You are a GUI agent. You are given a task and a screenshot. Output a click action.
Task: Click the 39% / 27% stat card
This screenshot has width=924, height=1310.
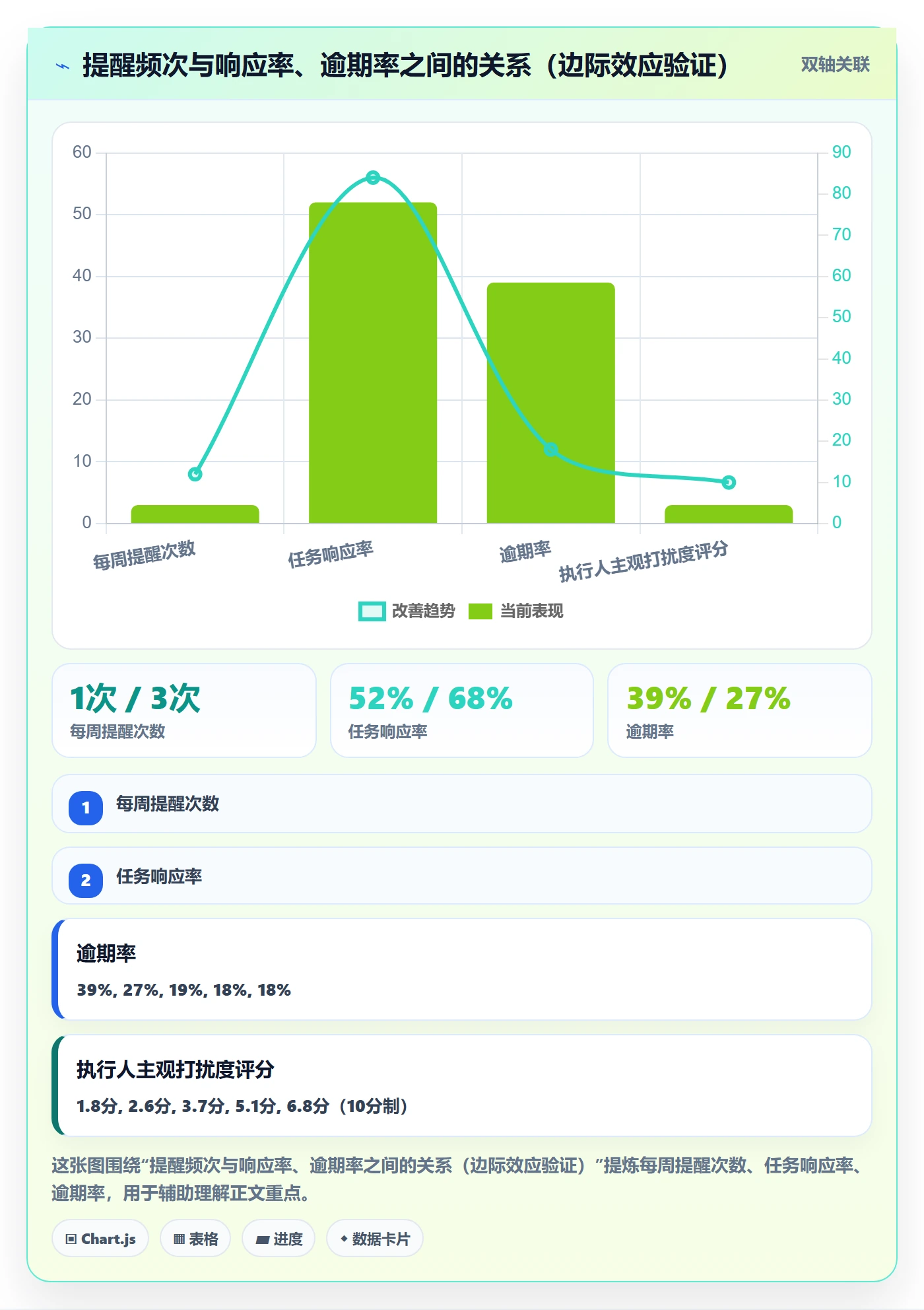[740, 710]
